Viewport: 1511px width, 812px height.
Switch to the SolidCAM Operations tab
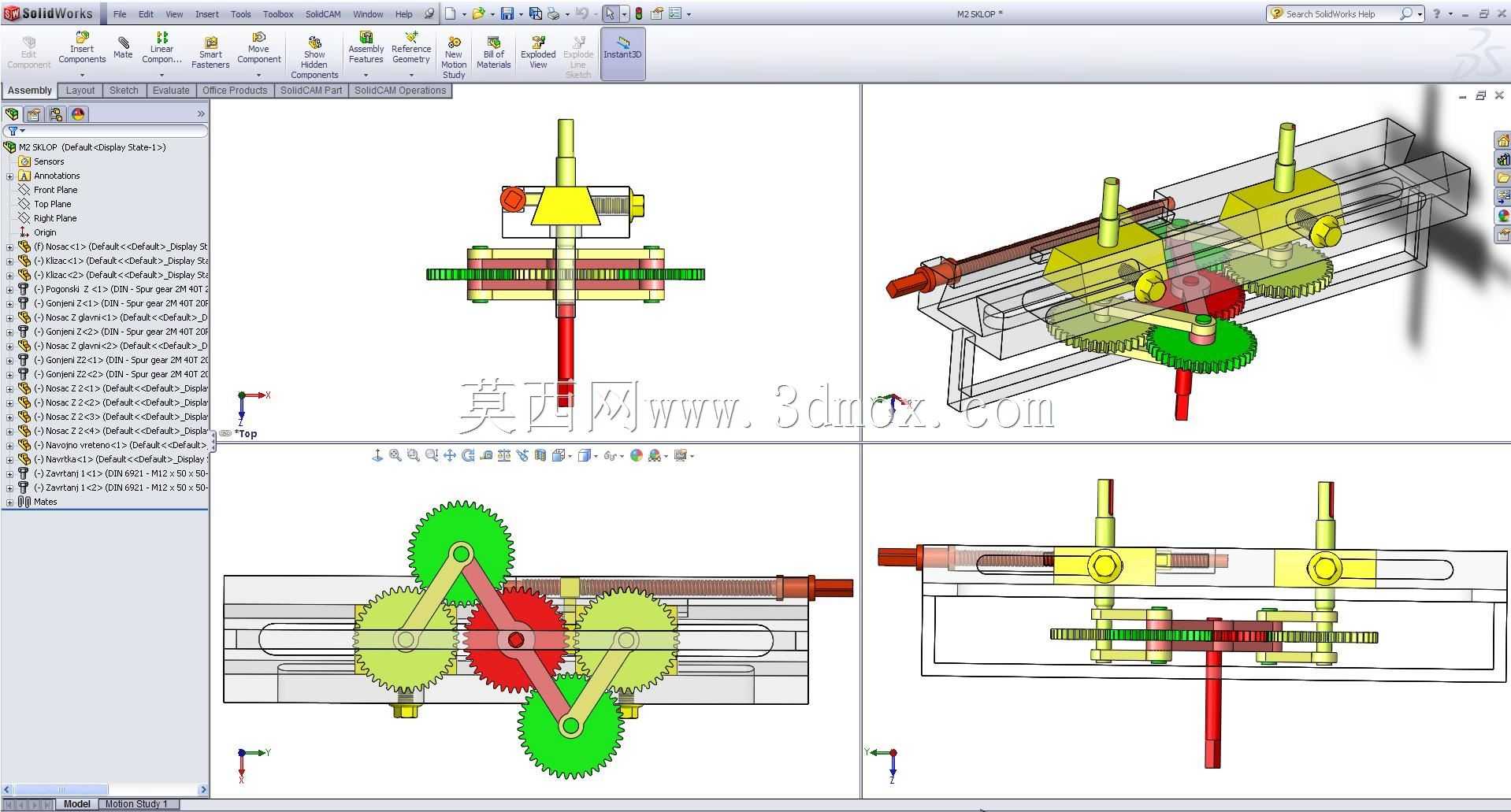click(400, 91)
